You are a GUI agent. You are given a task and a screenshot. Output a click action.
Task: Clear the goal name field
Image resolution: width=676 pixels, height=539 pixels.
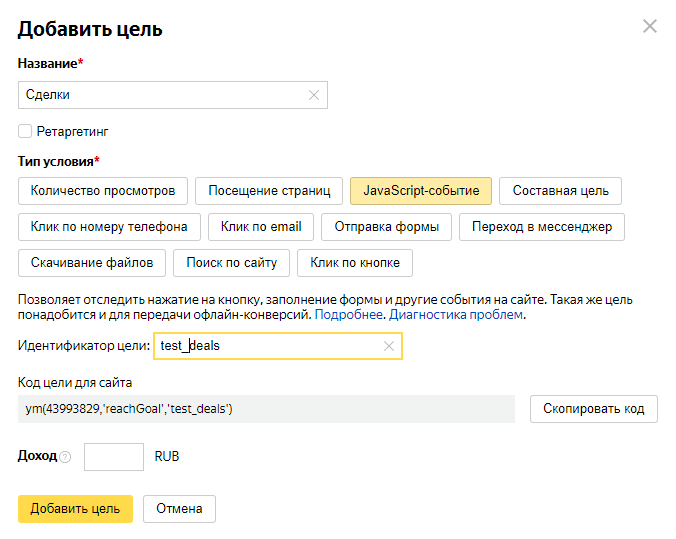[x=314, y=95]
